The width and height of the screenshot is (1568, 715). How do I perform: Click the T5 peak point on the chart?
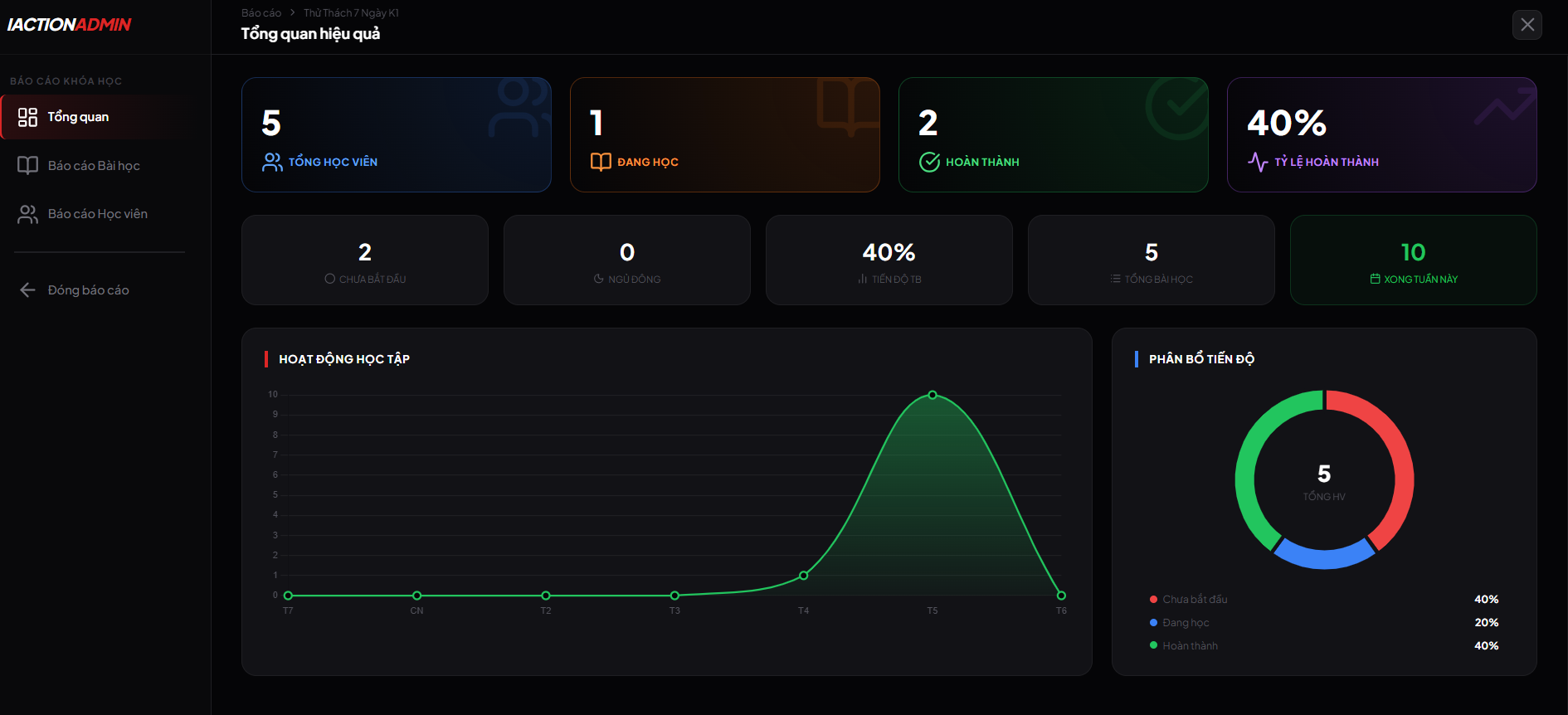point(933,395)
